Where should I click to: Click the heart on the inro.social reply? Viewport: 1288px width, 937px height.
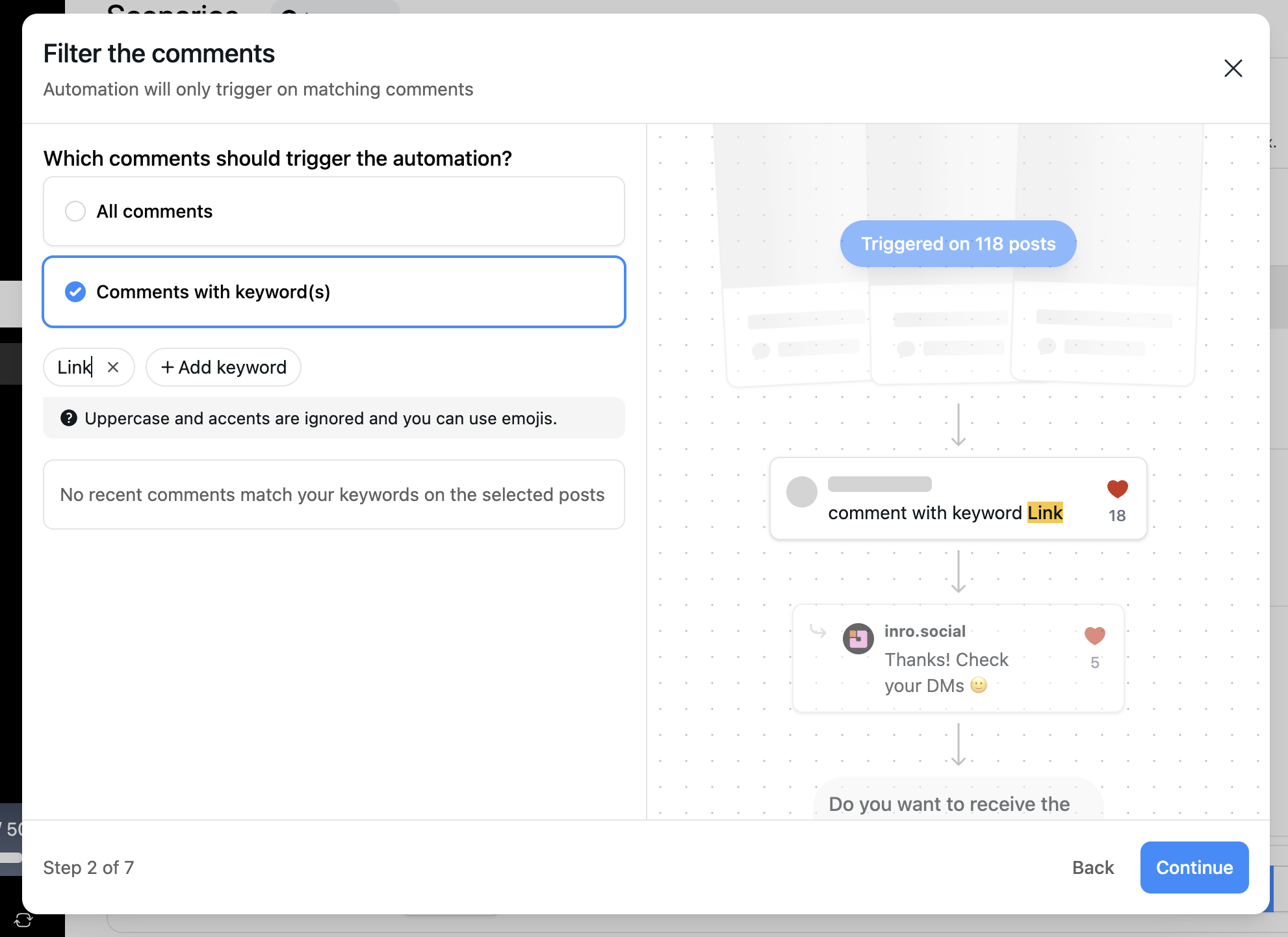[x=1094, y=636]
